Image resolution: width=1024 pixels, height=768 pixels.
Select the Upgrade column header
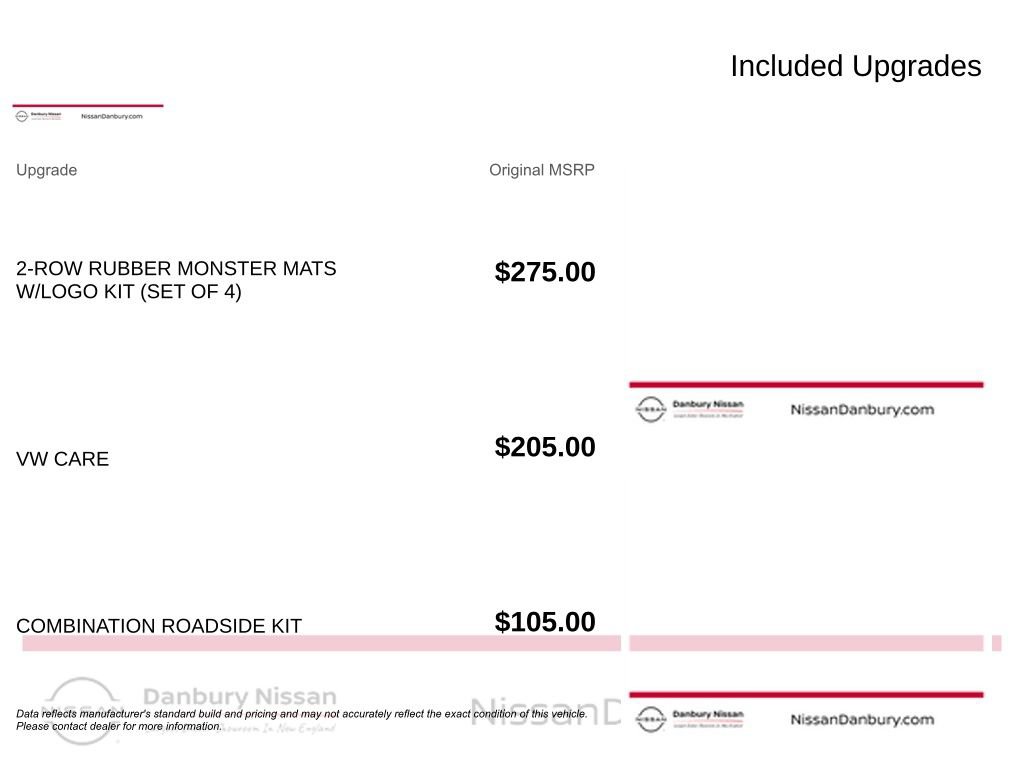(x=46, y=170)
